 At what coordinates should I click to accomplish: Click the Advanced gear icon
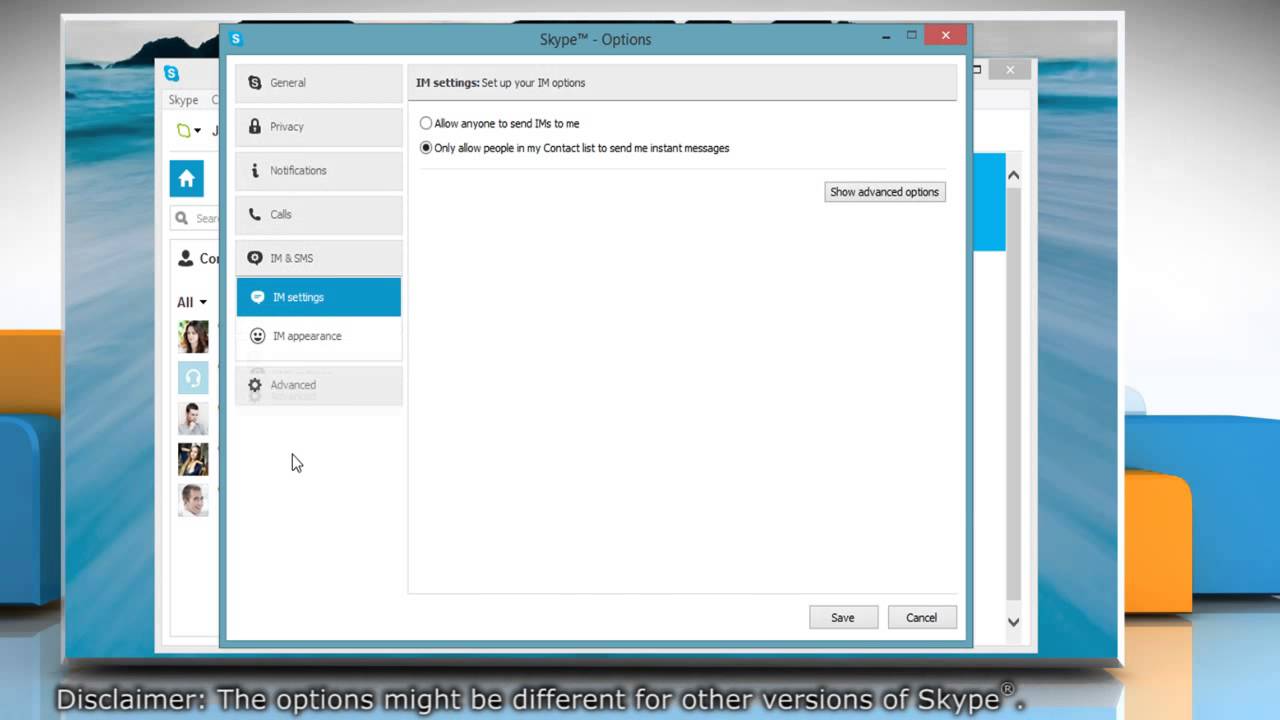(x=255, y=385)
